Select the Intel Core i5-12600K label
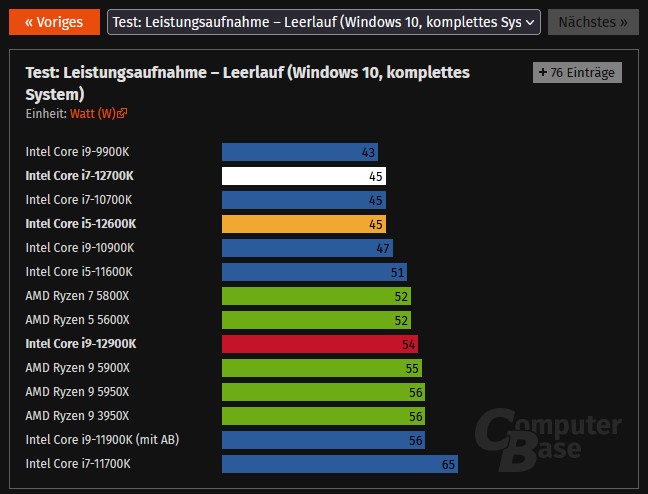Screen dimensions: 648x494 click(81, 224)
